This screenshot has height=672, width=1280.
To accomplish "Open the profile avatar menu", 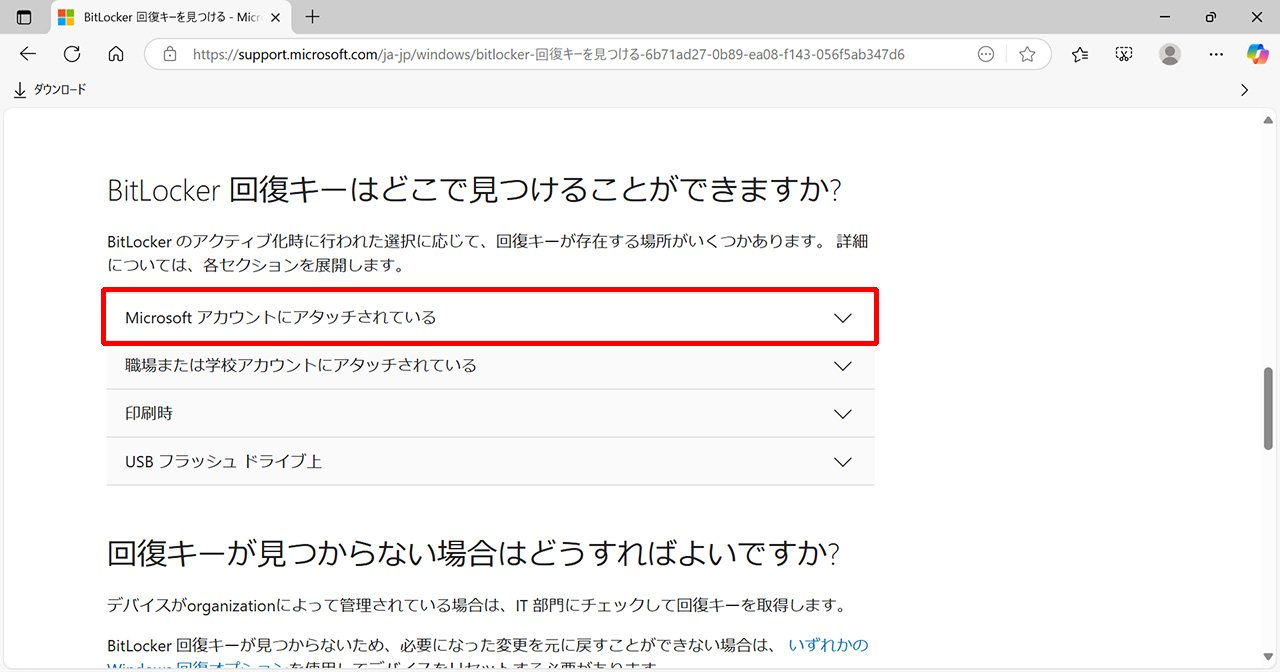I will (1170, 54).
